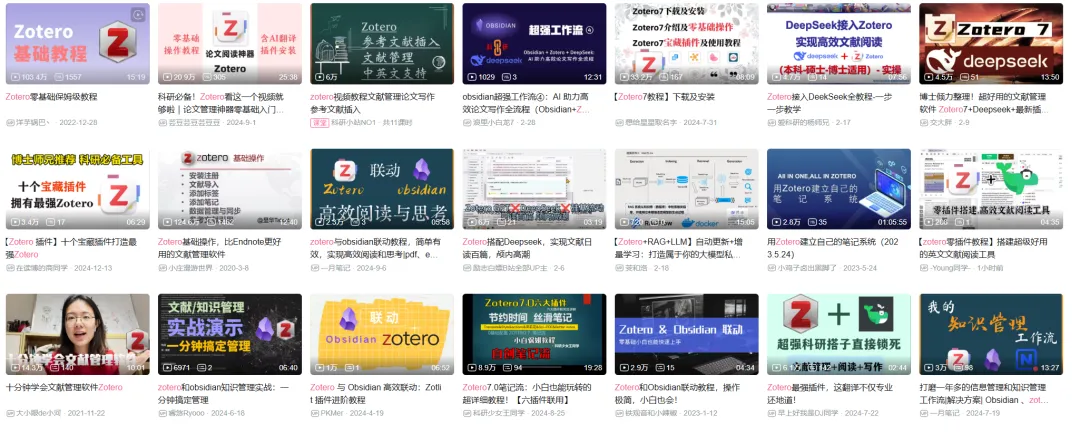
Task: Open title 【zotero零插件教程】
Action: coord(984,248)
